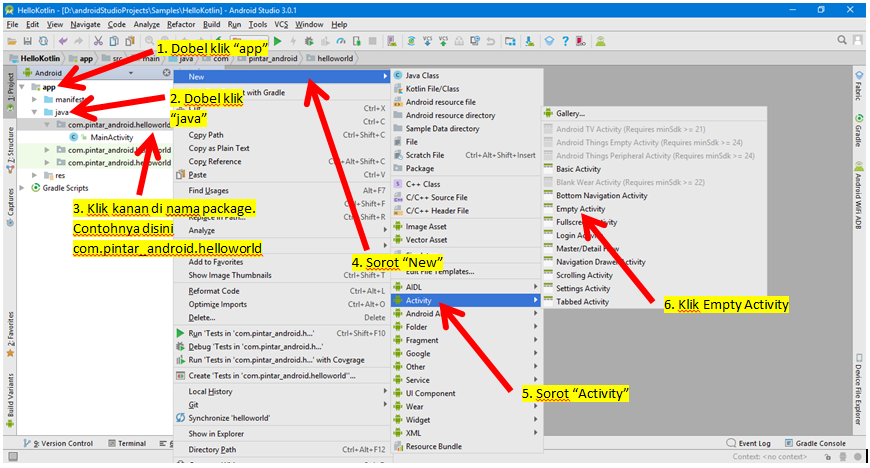Open the Gradle Console panel
This screenshot has width=870, height=468.
[x=815, y=443]
